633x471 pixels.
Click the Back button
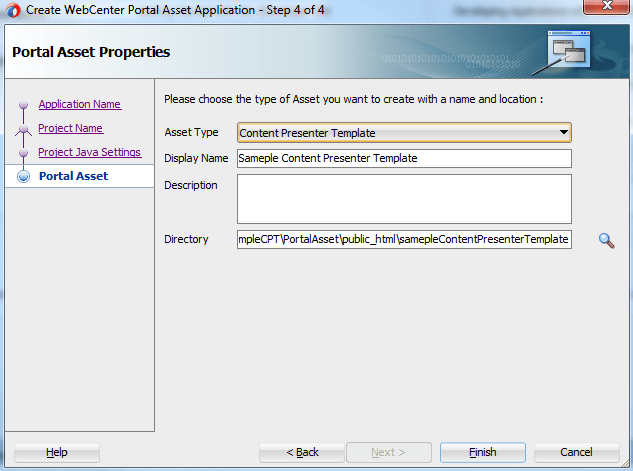click(x=302, y=452)
